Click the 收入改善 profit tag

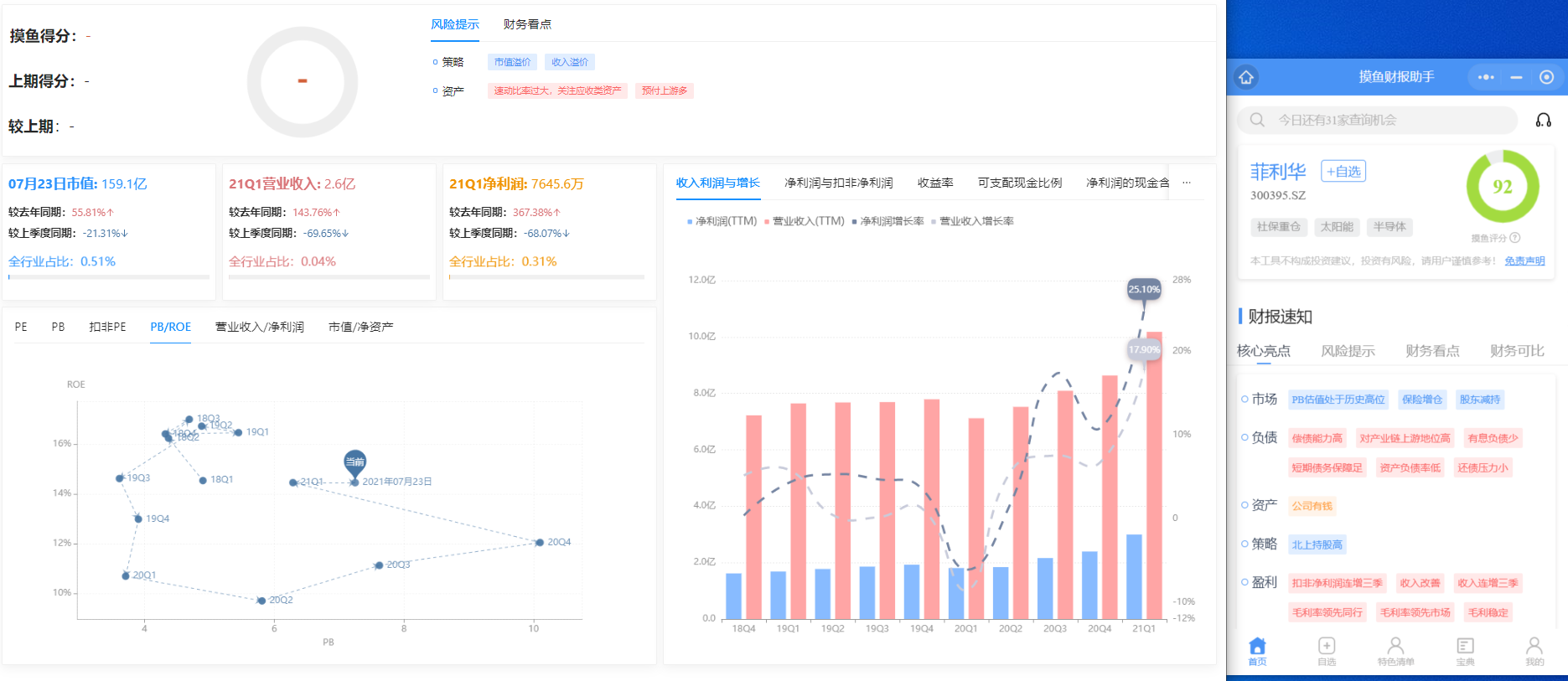(x=1420, y=583)
